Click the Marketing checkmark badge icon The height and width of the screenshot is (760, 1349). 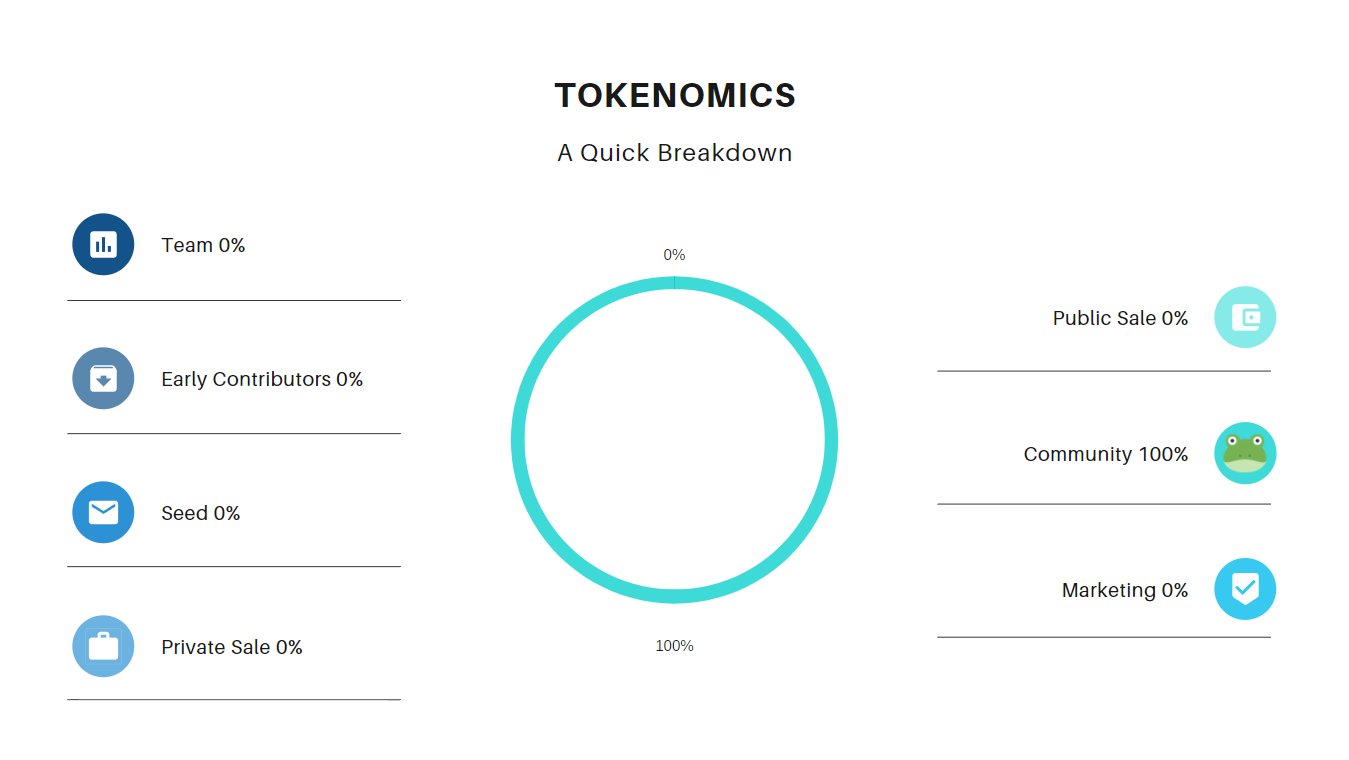[x=1245, y=589]
